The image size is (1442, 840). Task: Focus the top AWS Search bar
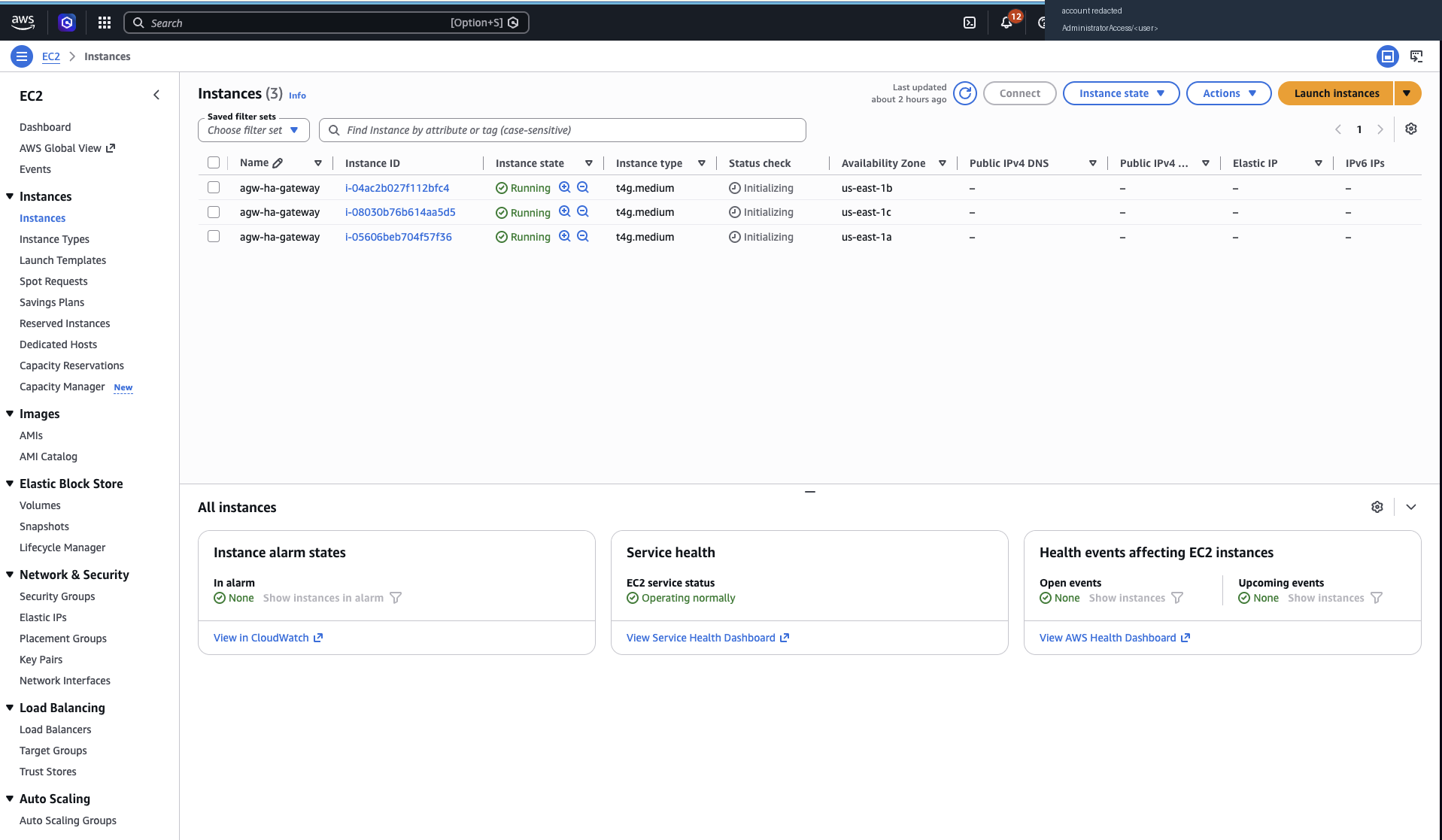[x=326, y=23]
